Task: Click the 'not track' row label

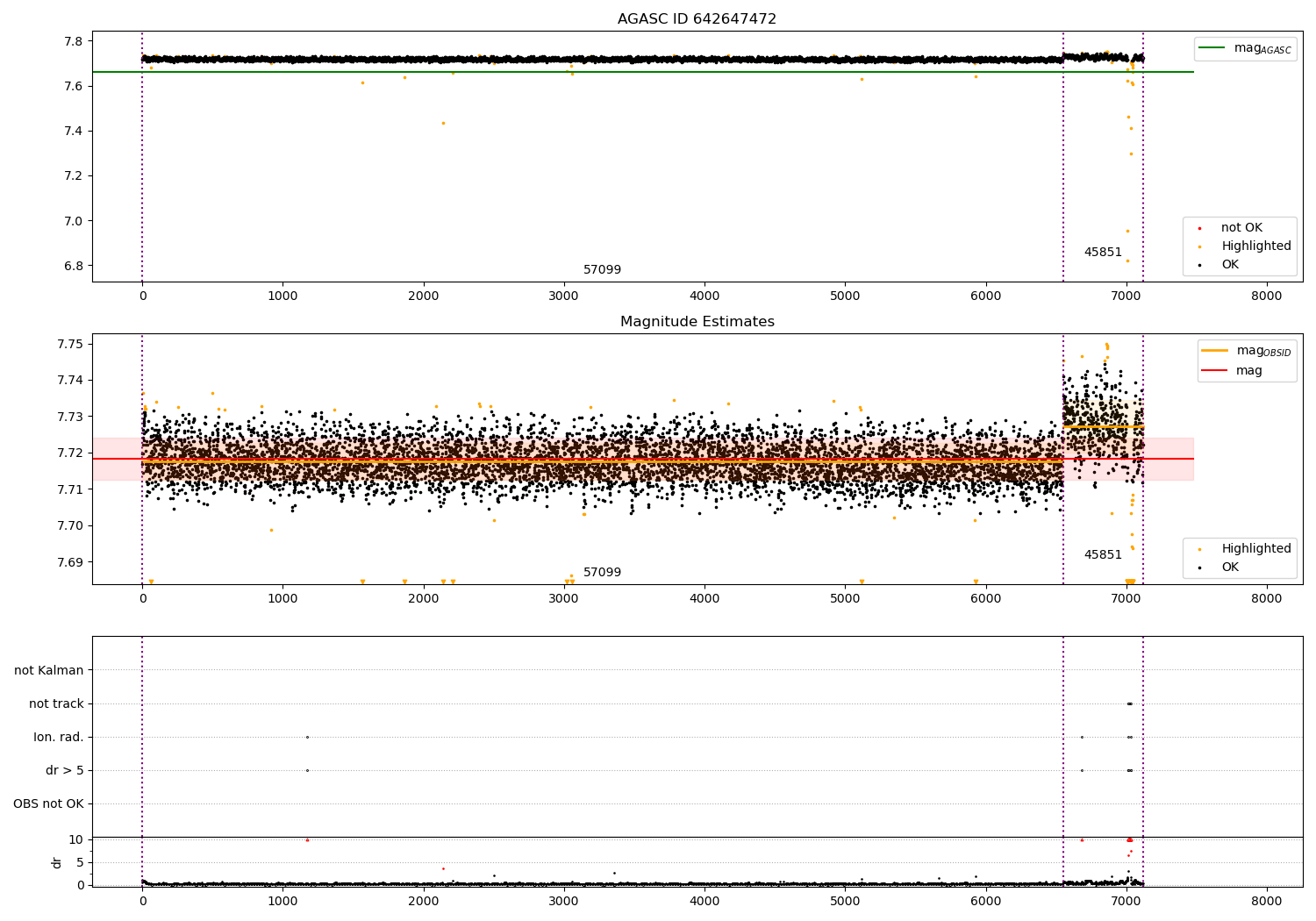Action: click(x=56, y=704)
